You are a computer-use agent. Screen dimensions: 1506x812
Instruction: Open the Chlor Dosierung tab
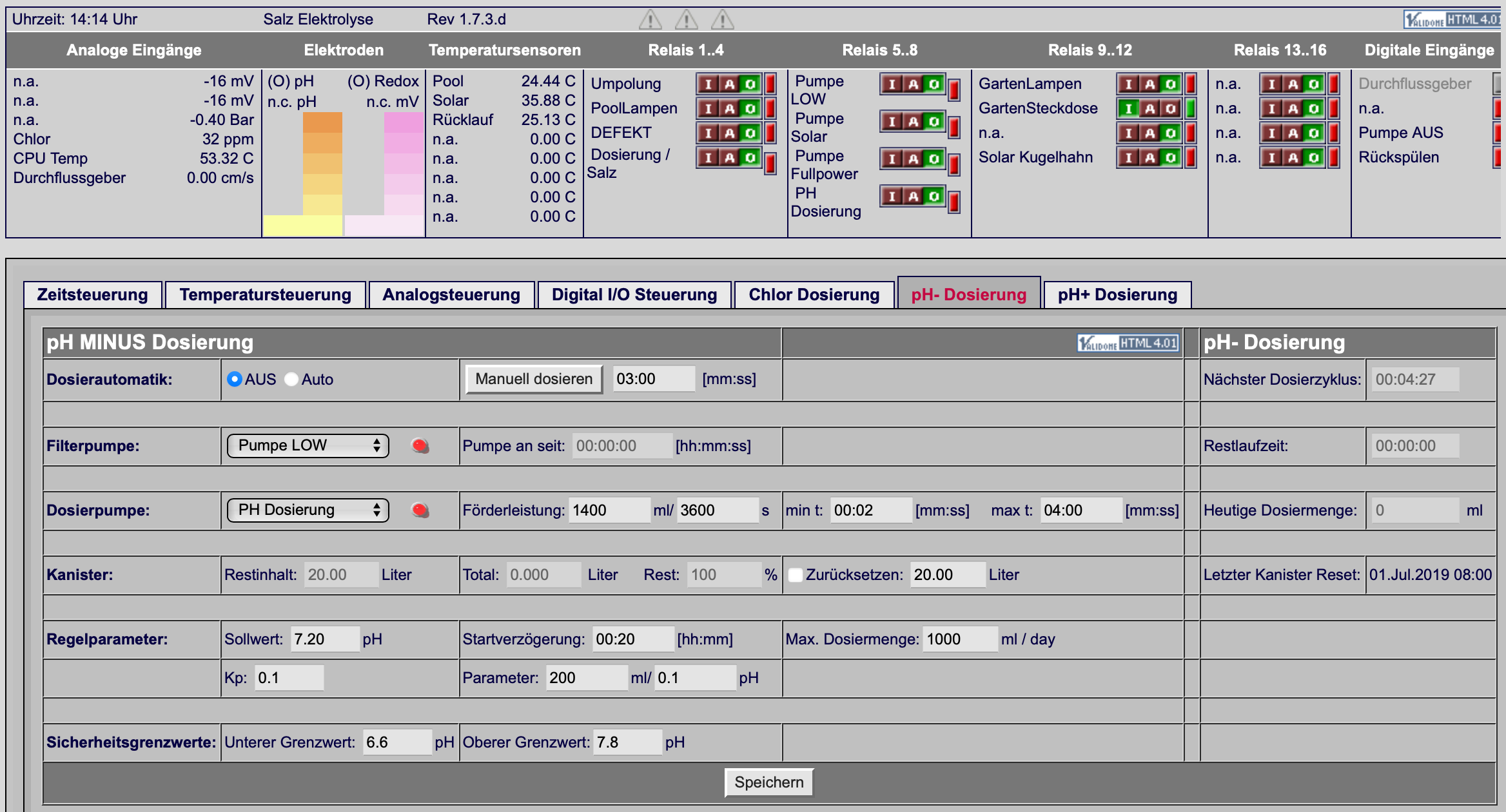tap(814, 295)
